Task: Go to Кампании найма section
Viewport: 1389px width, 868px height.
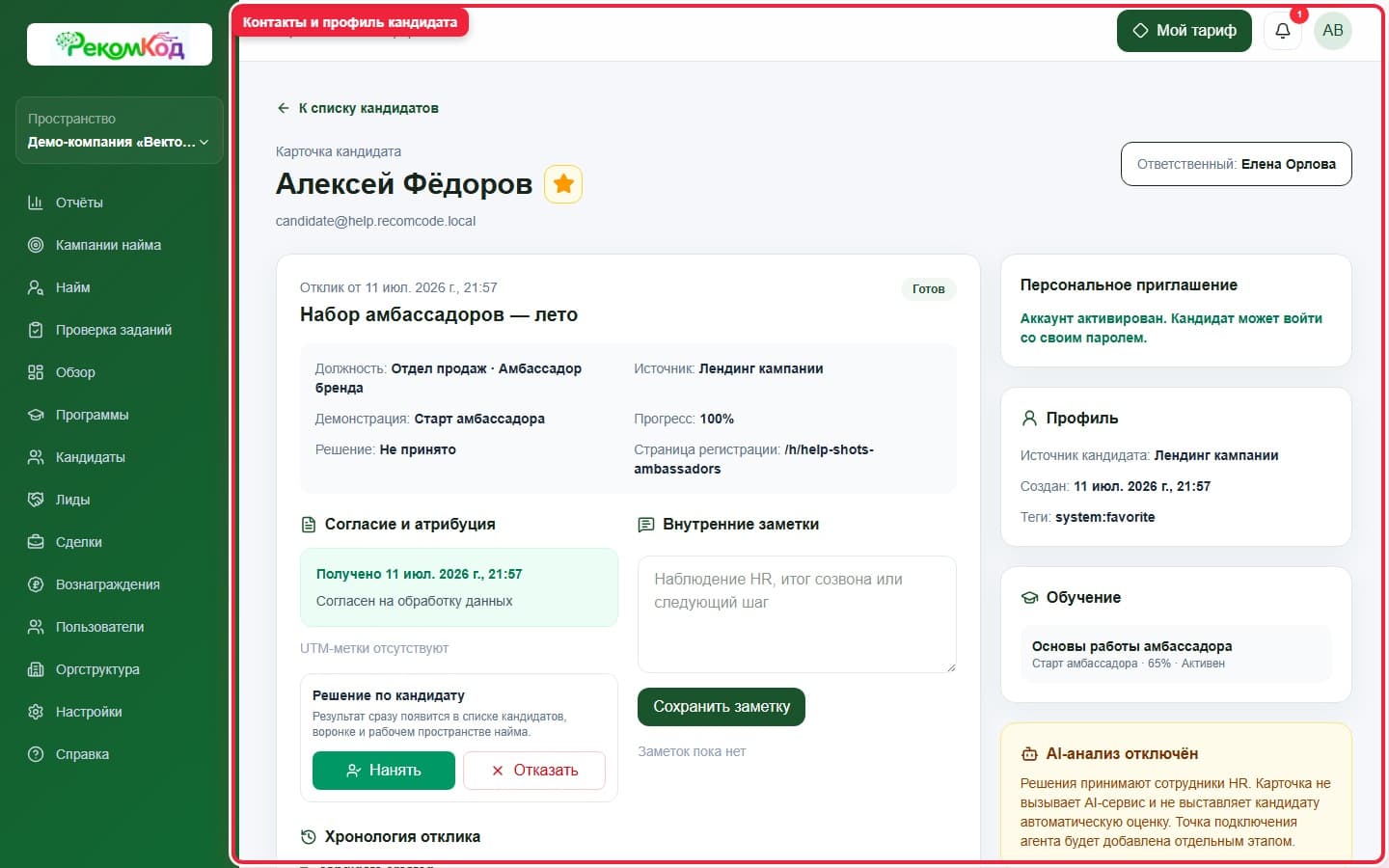Action: [x=120, y=245]
